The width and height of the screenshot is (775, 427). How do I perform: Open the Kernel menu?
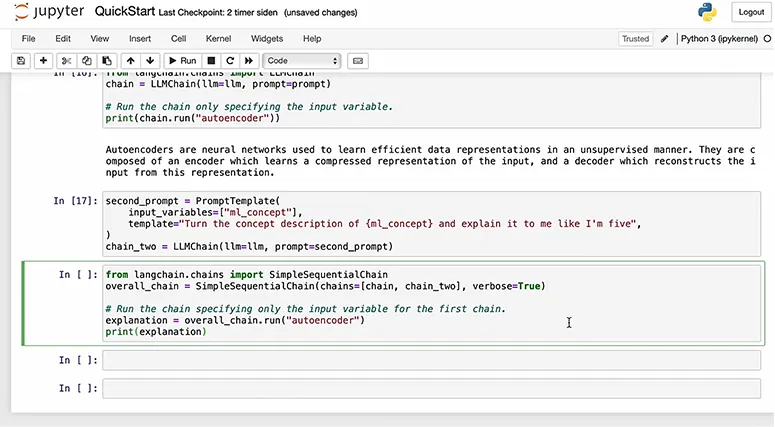click(218, 39)
